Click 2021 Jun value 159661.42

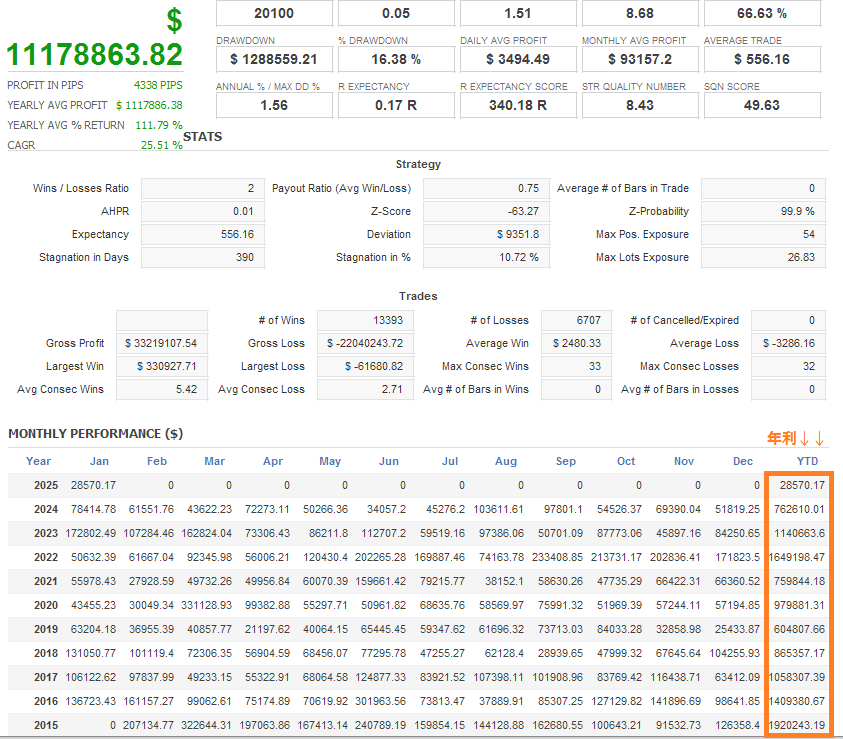coord(381,582)
